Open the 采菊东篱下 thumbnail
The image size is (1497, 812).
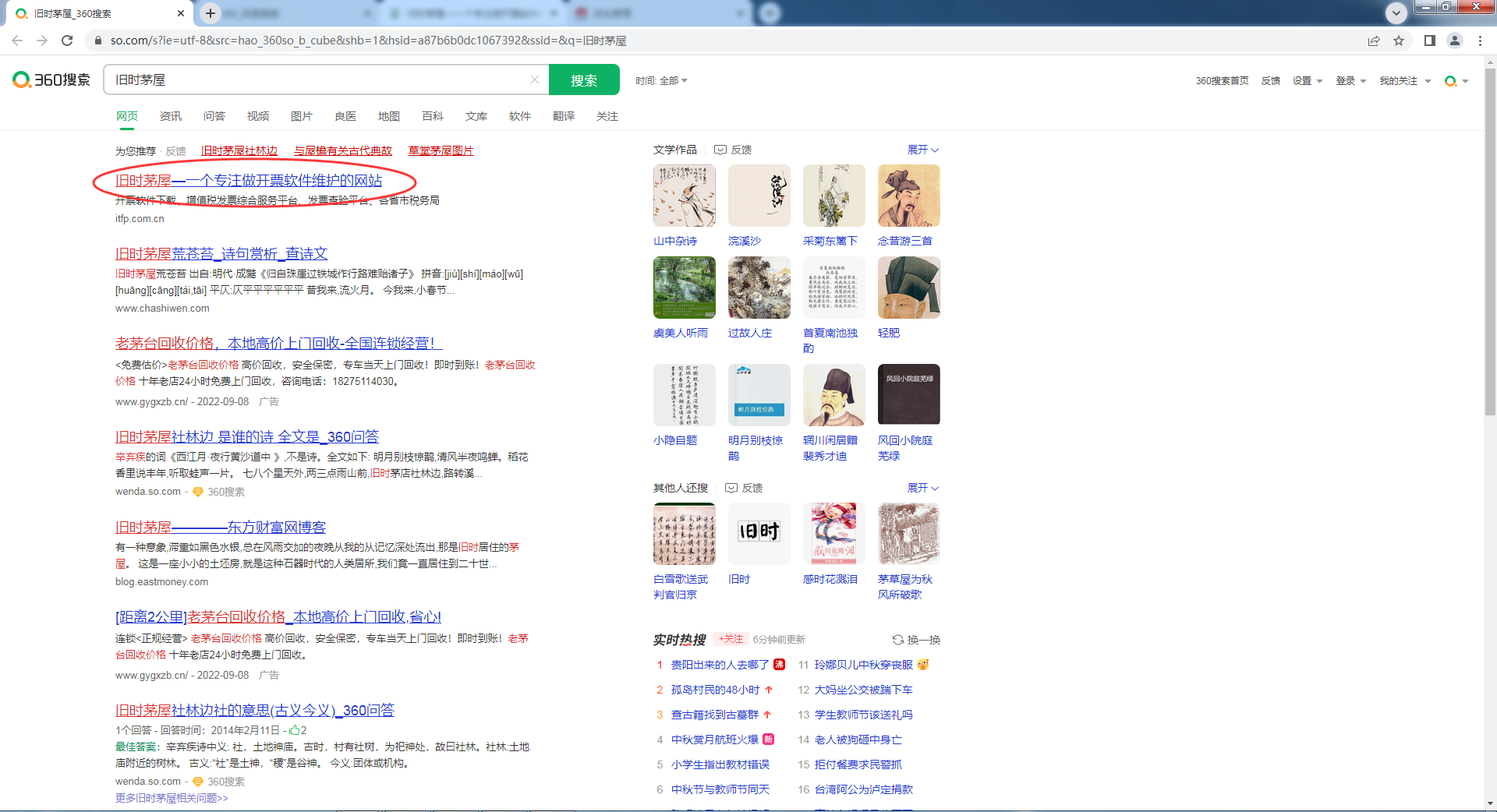[834, 196]
